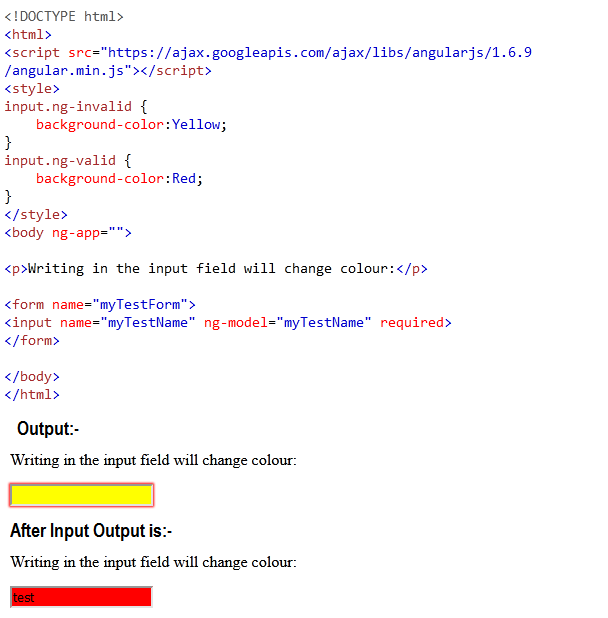Click the '<form name="myTestForm">' line
Image resolution: width=608 pixels, height=618 pixels.
100,305
